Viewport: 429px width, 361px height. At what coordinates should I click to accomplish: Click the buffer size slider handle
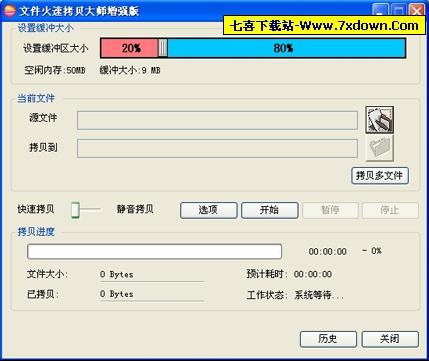(163, 48)
